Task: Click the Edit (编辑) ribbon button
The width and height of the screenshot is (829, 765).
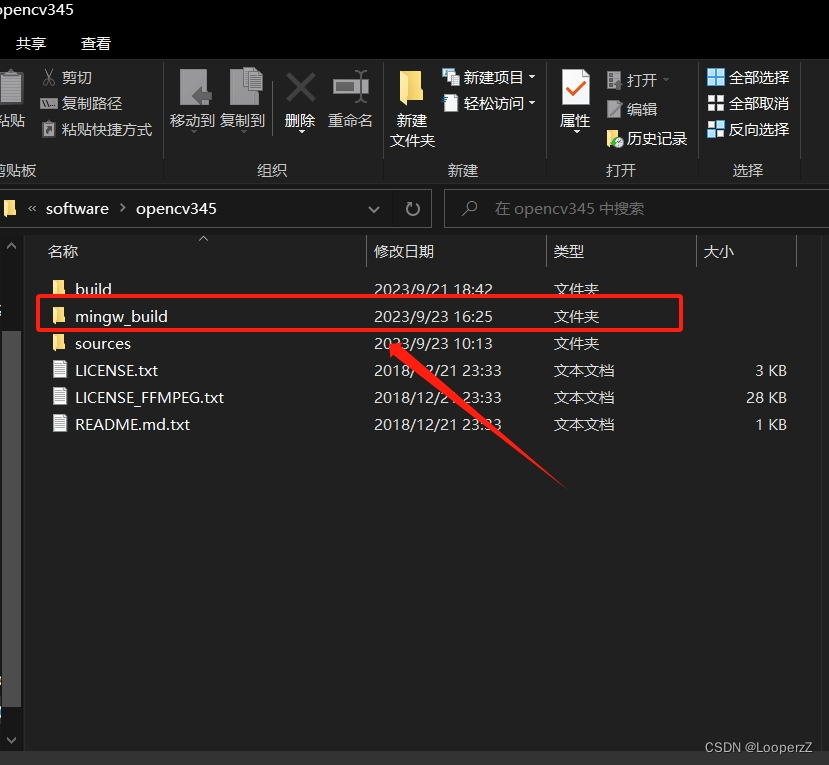Action: coord(632,109)
